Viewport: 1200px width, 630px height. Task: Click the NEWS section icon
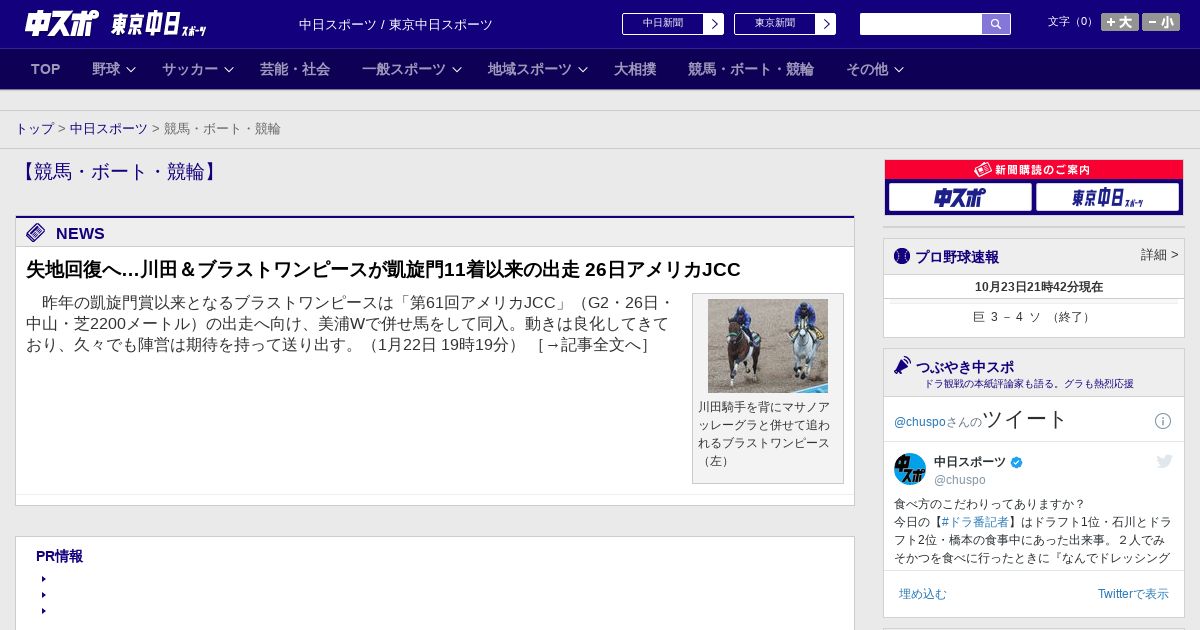[x=36, y=233]
